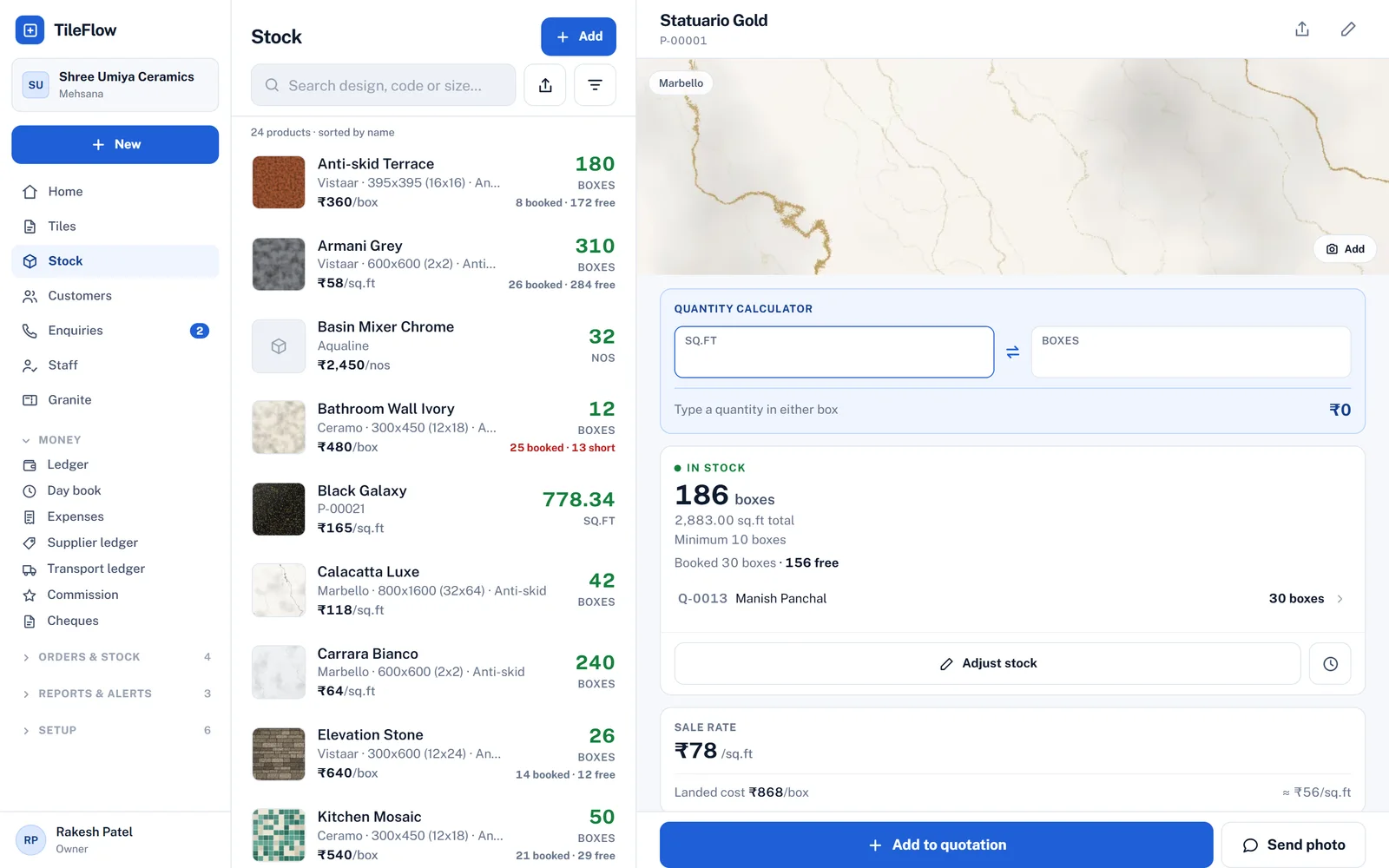The height and width of the screenshot is (868, 1389).
Task: Select the Black Galaxy thumbnail
Action: (x=279, y=510)
